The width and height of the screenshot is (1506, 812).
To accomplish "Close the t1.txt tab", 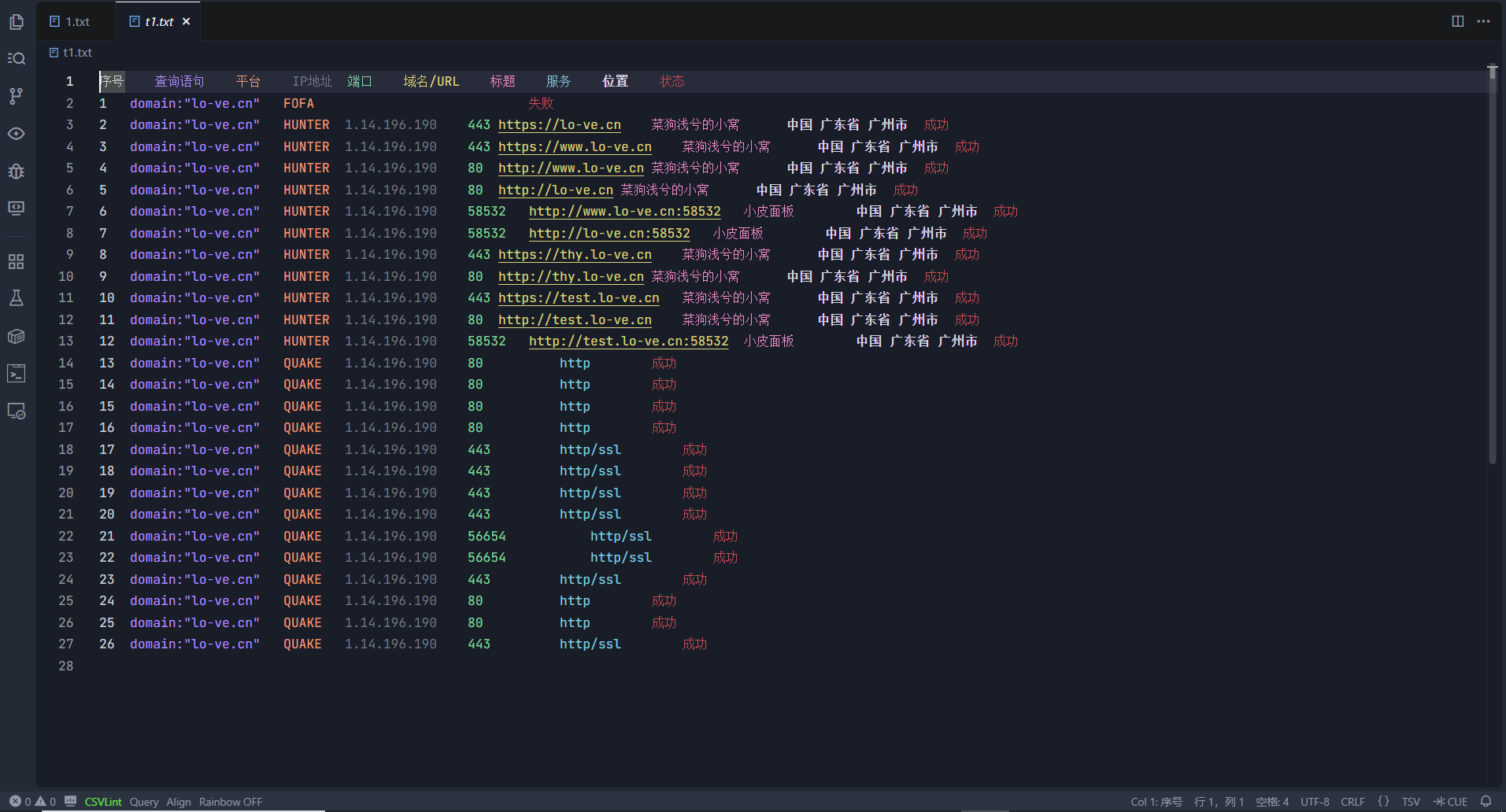I will point(187,21).
